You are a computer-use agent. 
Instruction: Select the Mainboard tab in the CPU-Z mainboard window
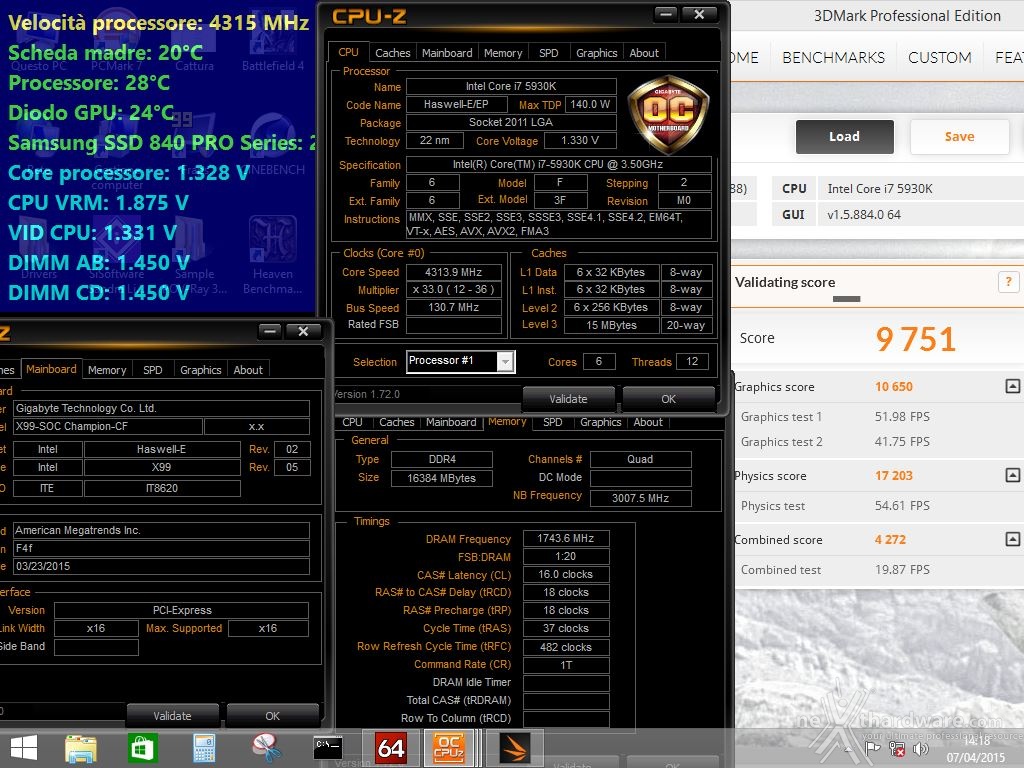pos(51,369)
